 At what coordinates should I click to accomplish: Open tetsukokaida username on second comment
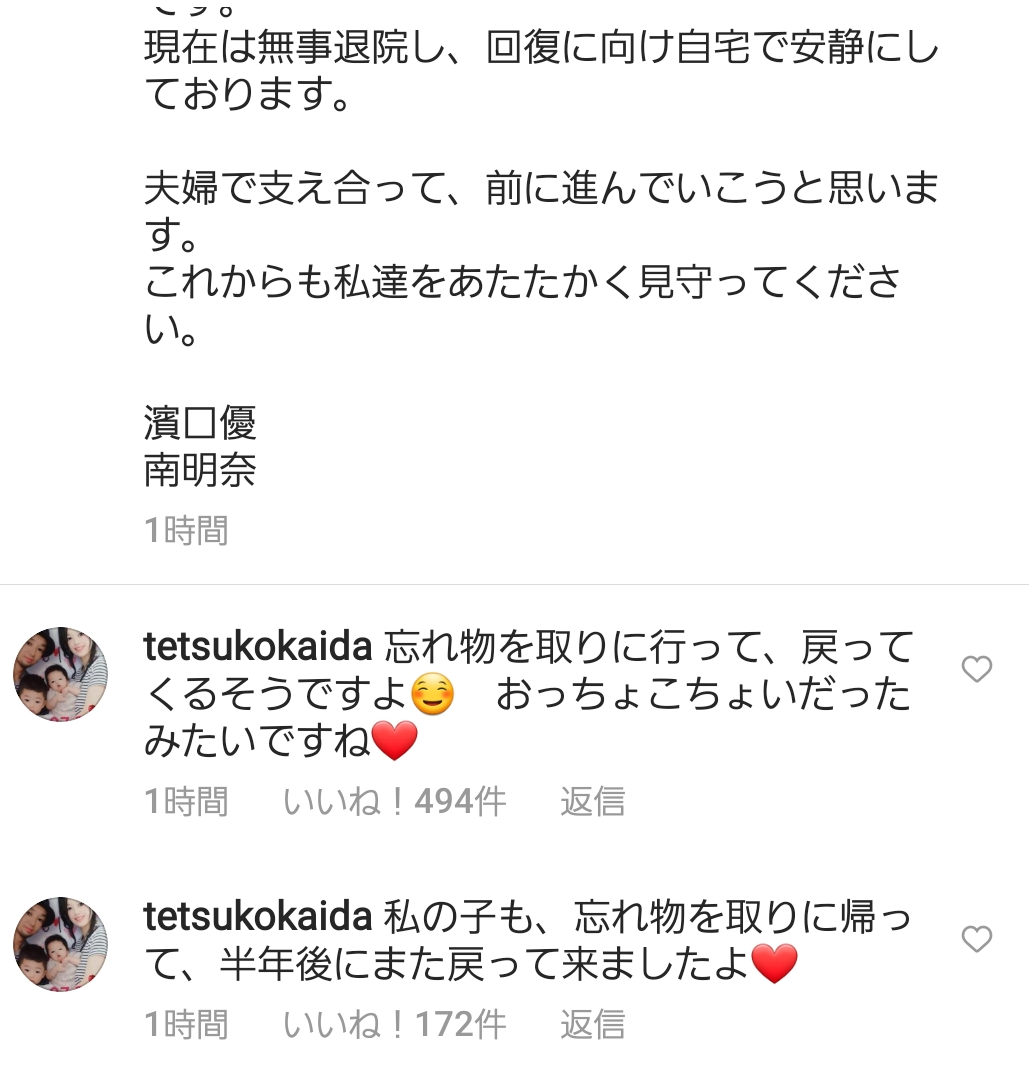pyautogui.click(x=258, y=916)
